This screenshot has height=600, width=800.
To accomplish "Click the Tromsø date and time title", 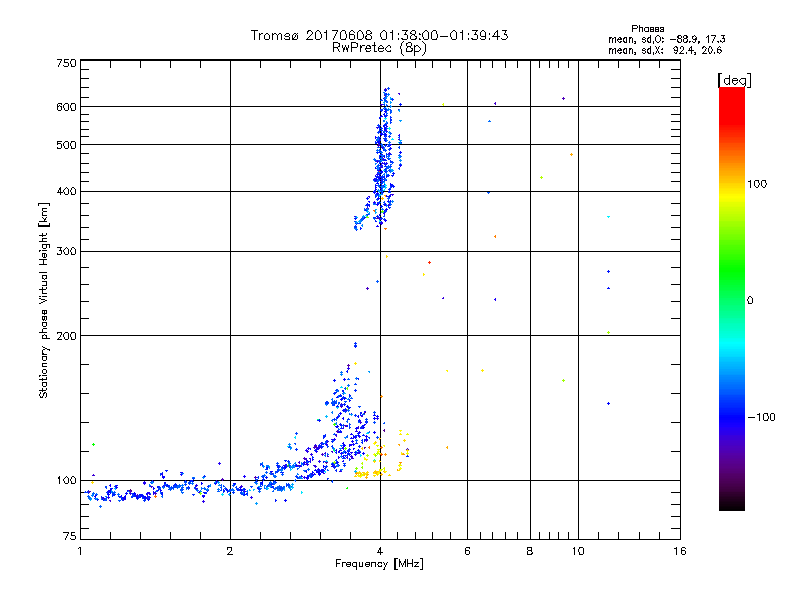I will (x=379, y=35).
